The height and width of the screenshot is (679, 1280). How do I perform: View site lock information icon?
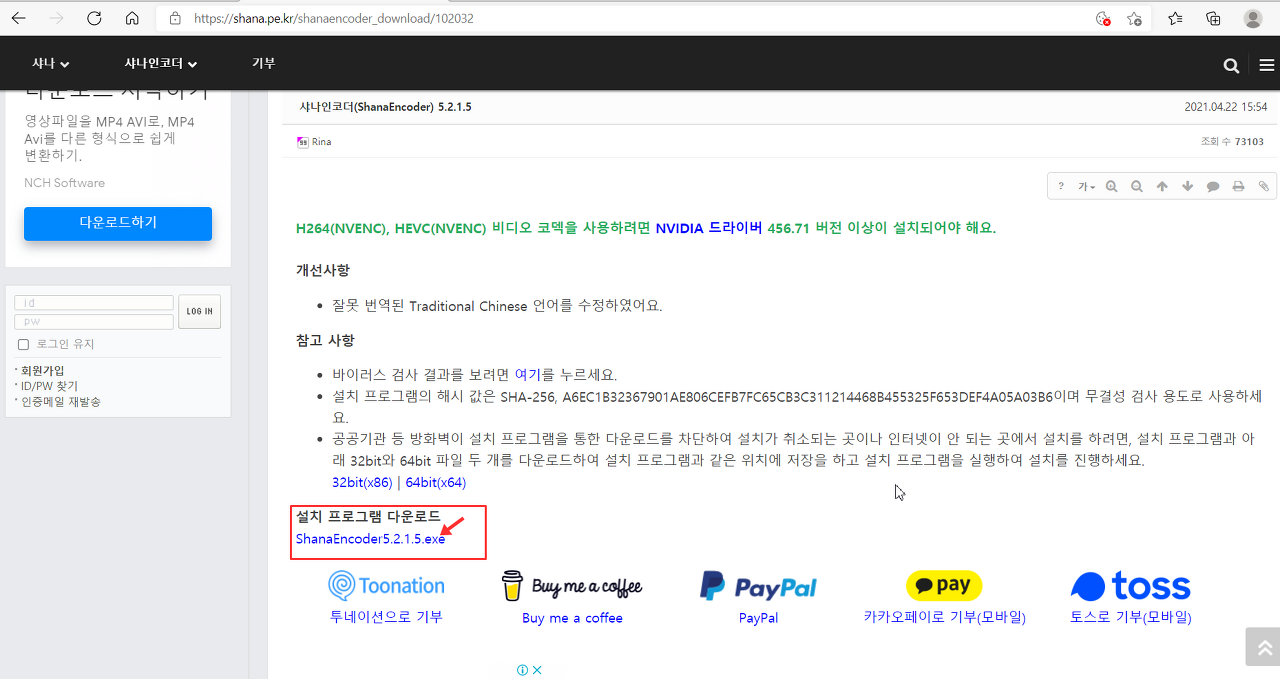175,18
